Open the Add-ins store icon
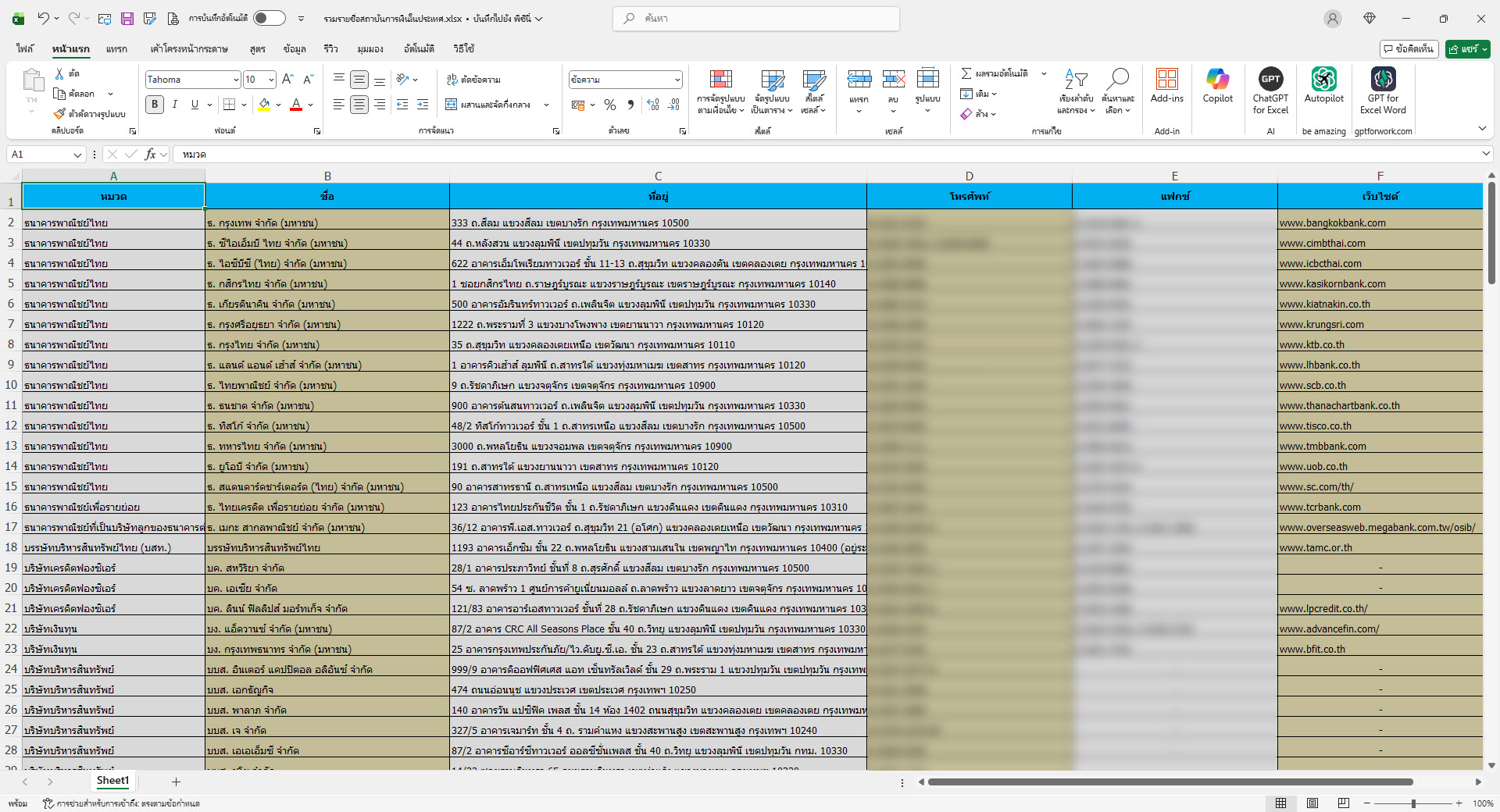This screenshot has height=812, width=1500. click(1166, 86)
